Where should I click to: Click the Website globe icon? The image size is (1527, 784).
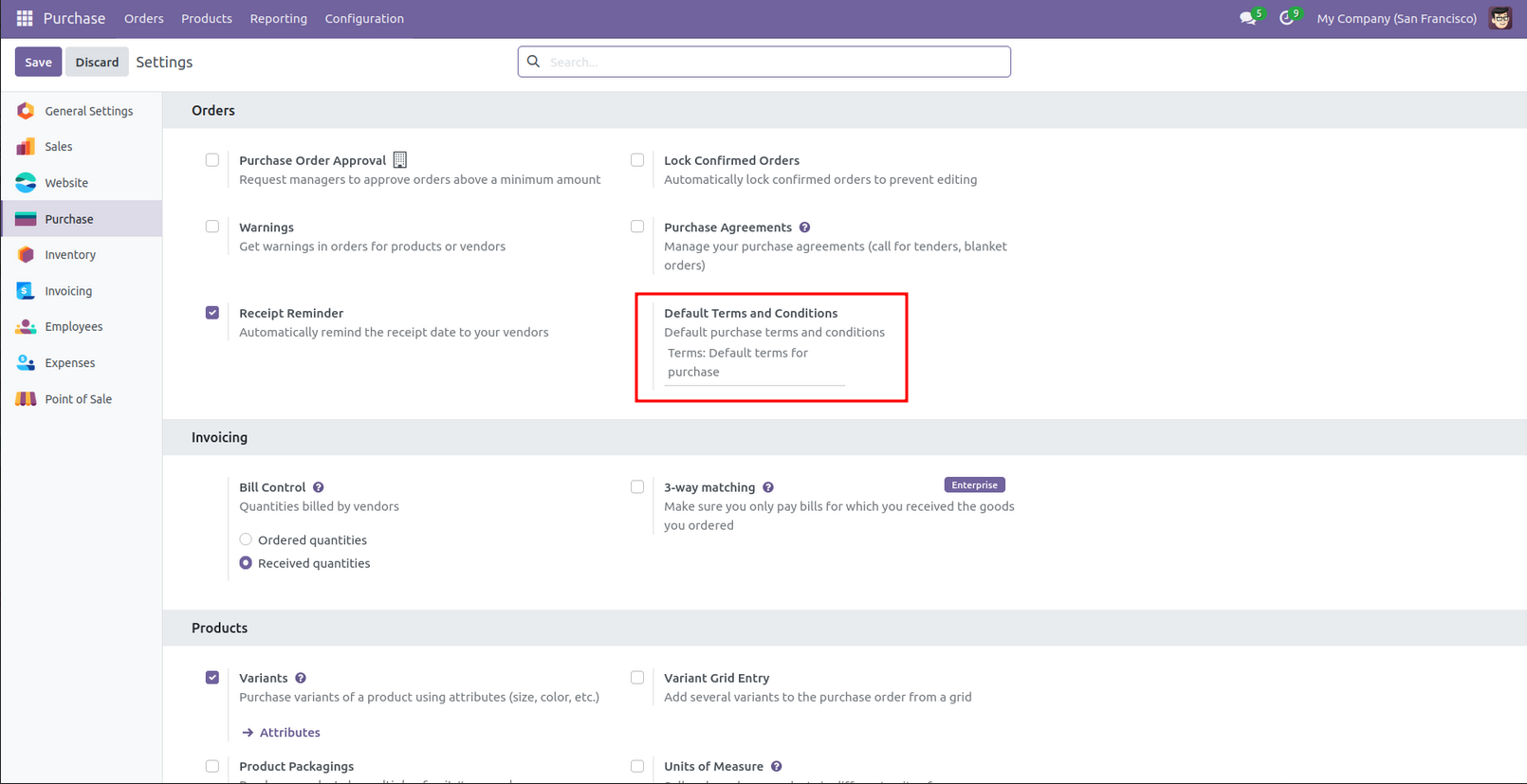(x=26, y=183)
